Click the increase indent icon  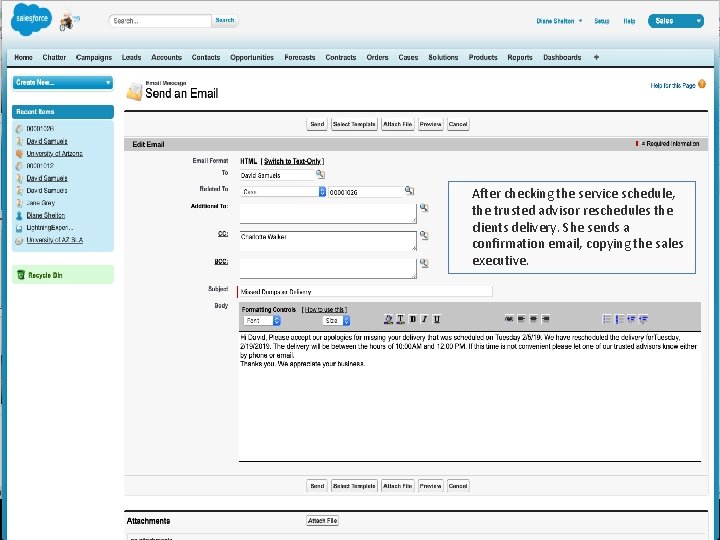643,319
